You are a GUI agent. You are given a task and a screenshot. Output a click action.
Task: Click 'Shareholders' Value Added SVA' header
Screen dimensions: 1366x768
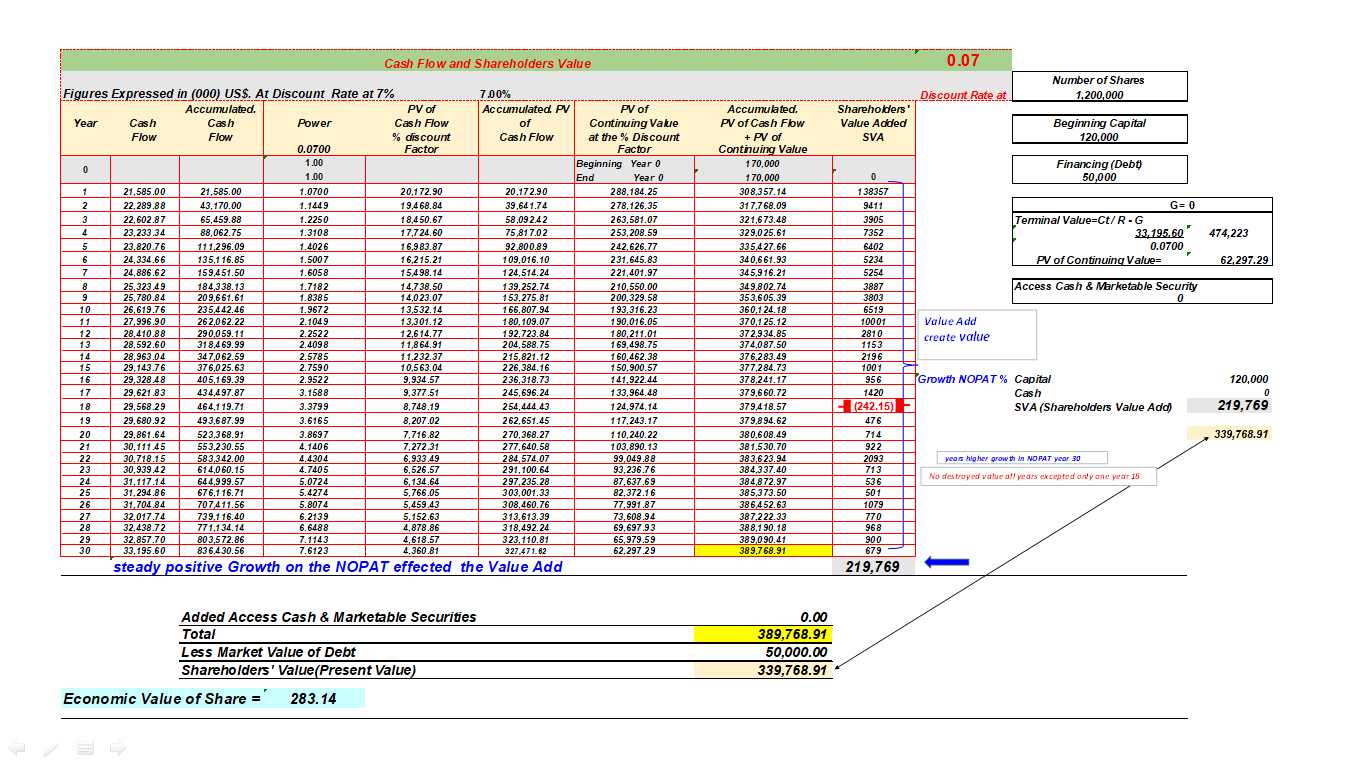(x=873, y=122)
